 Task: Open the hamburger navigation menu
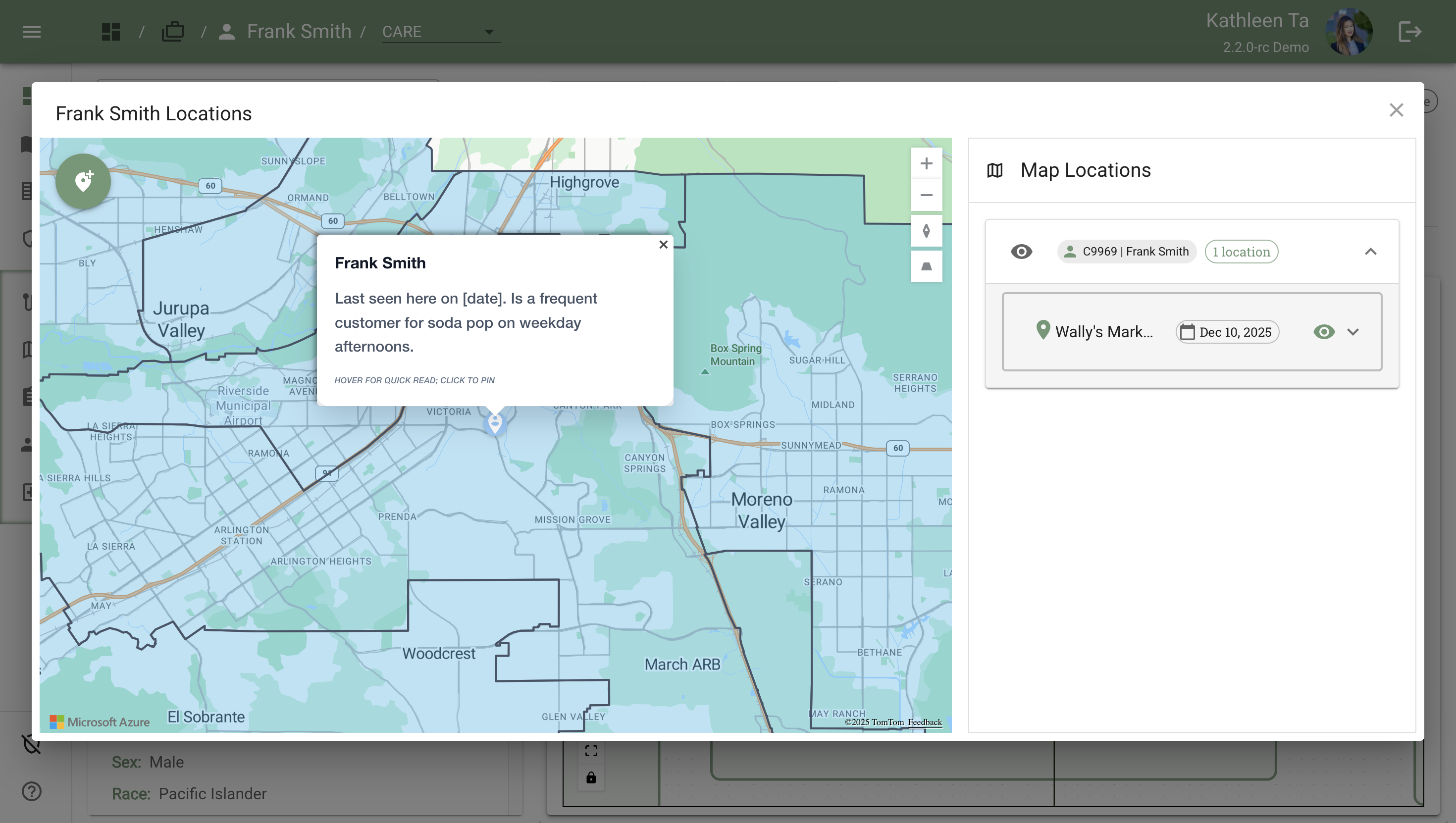pyautogui.click(x=32, y=32)
